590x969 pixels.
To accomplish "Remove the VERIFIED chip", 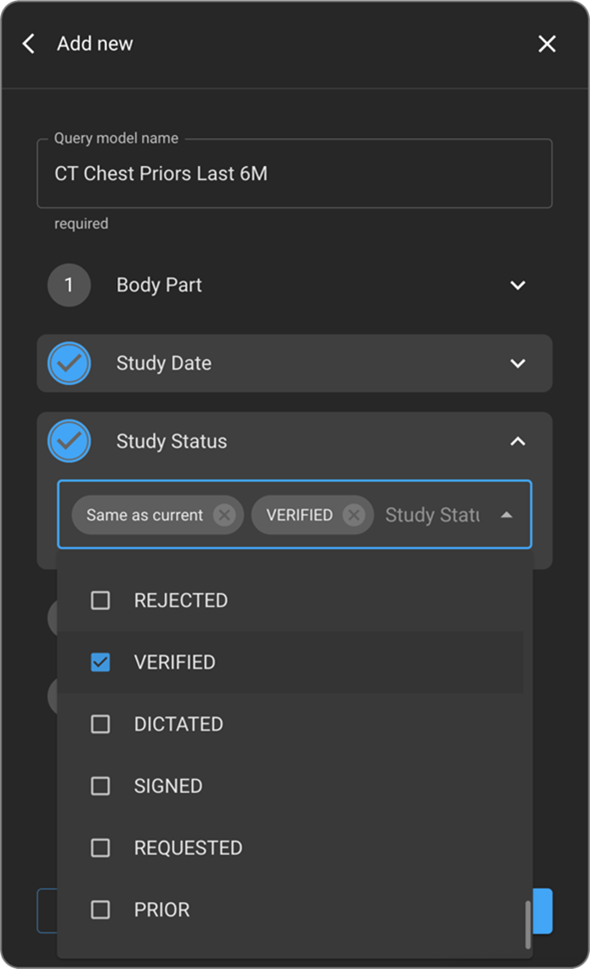I will coord(353,515).
